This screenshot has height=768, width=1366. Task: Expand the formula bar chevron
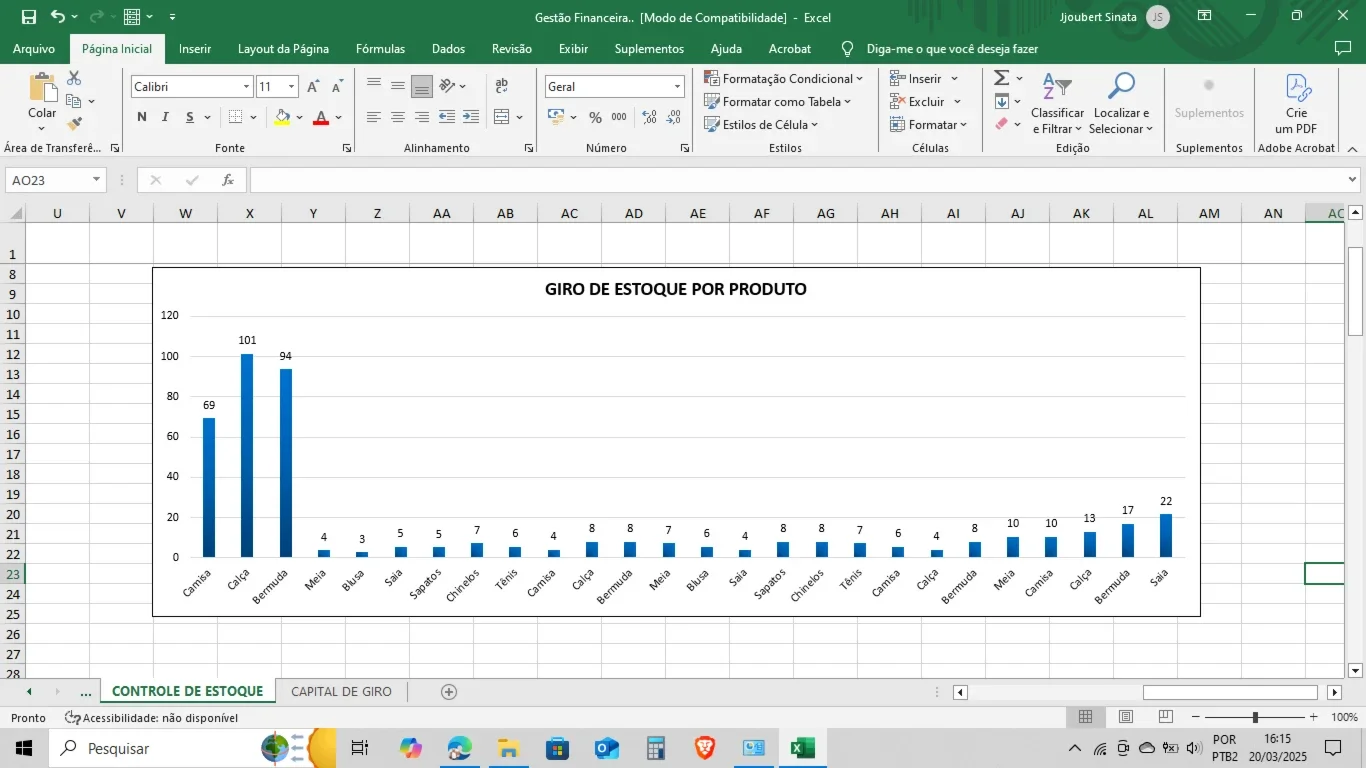tap(1353, 180)
